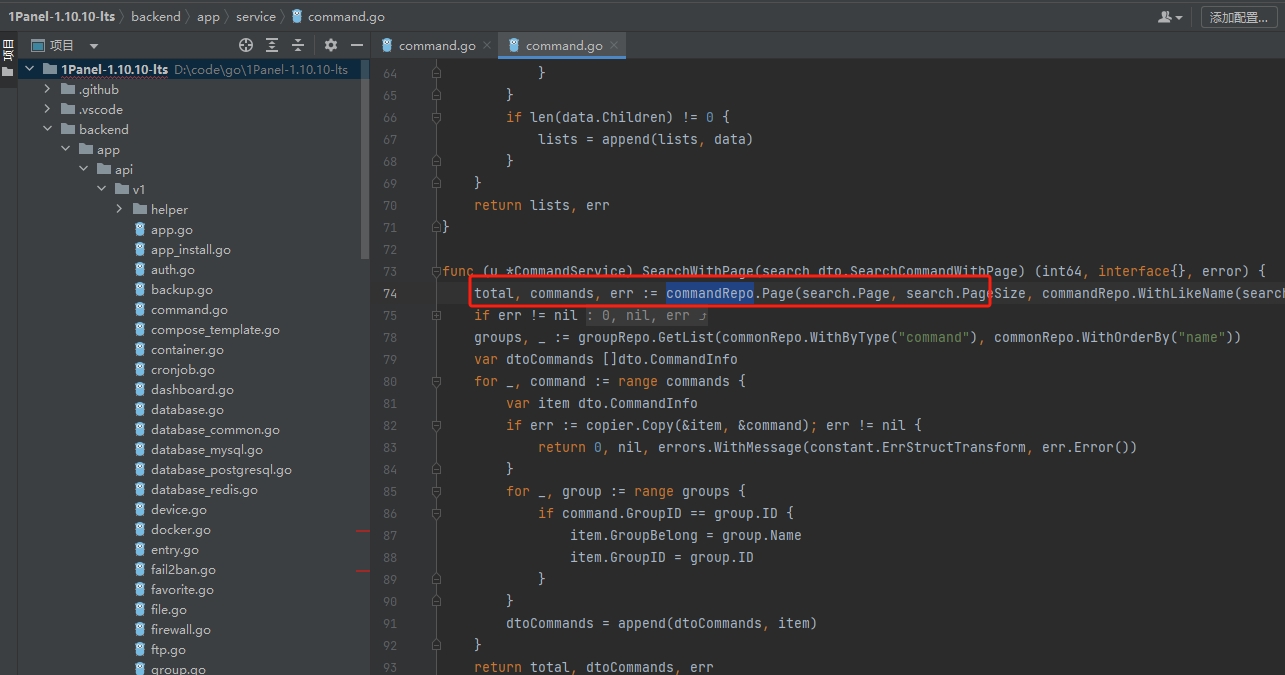This screenshot has height=675, width=1285.
Task: Collapse the backend folder
Action: (x=47, y=129)
